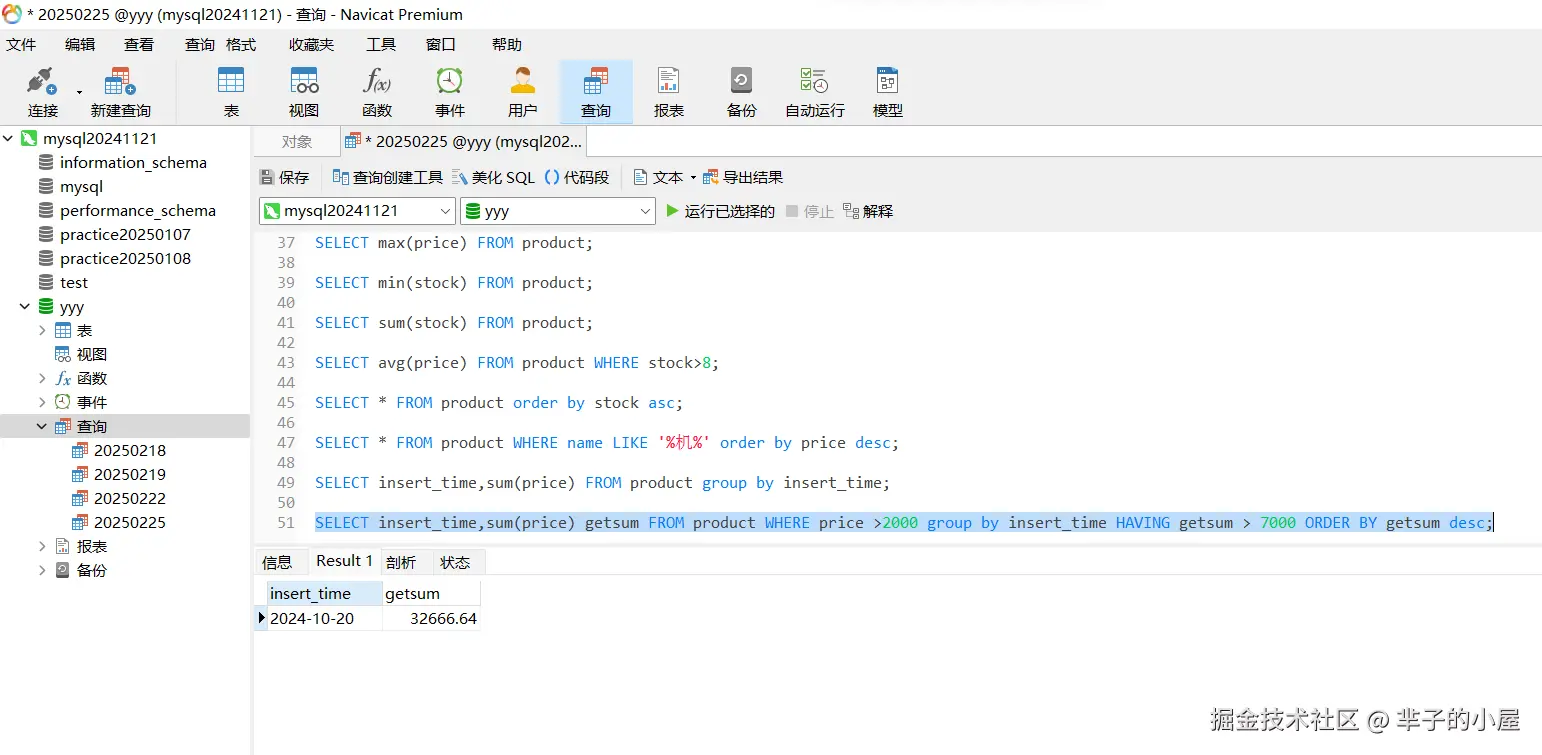This screenshot has height=755, width=1542.
Task: Open the 格式 menu
Action: coord(241,44)
